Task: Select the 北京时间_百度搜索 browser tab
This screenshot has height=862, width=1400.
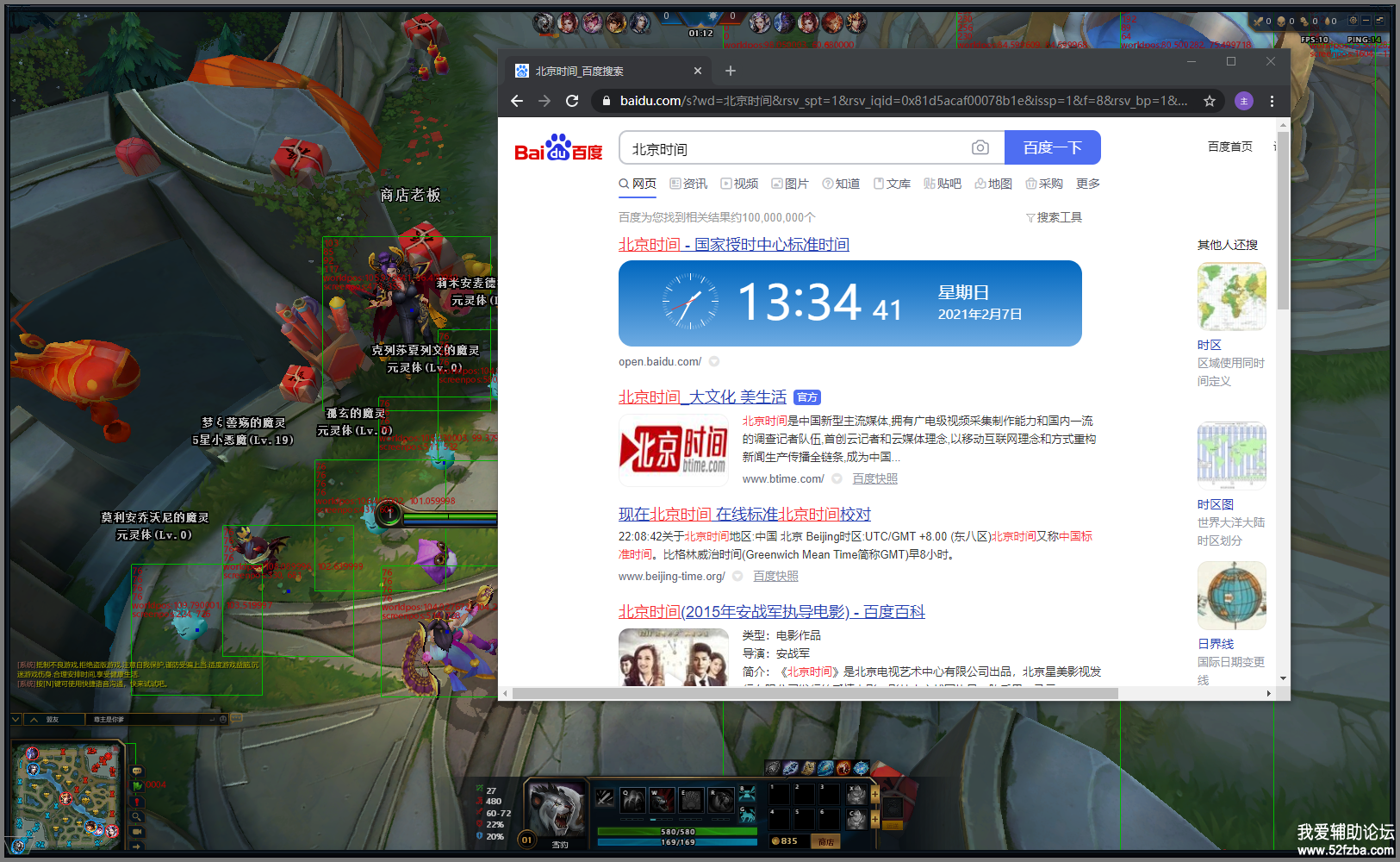Action: tap(608, 71)
